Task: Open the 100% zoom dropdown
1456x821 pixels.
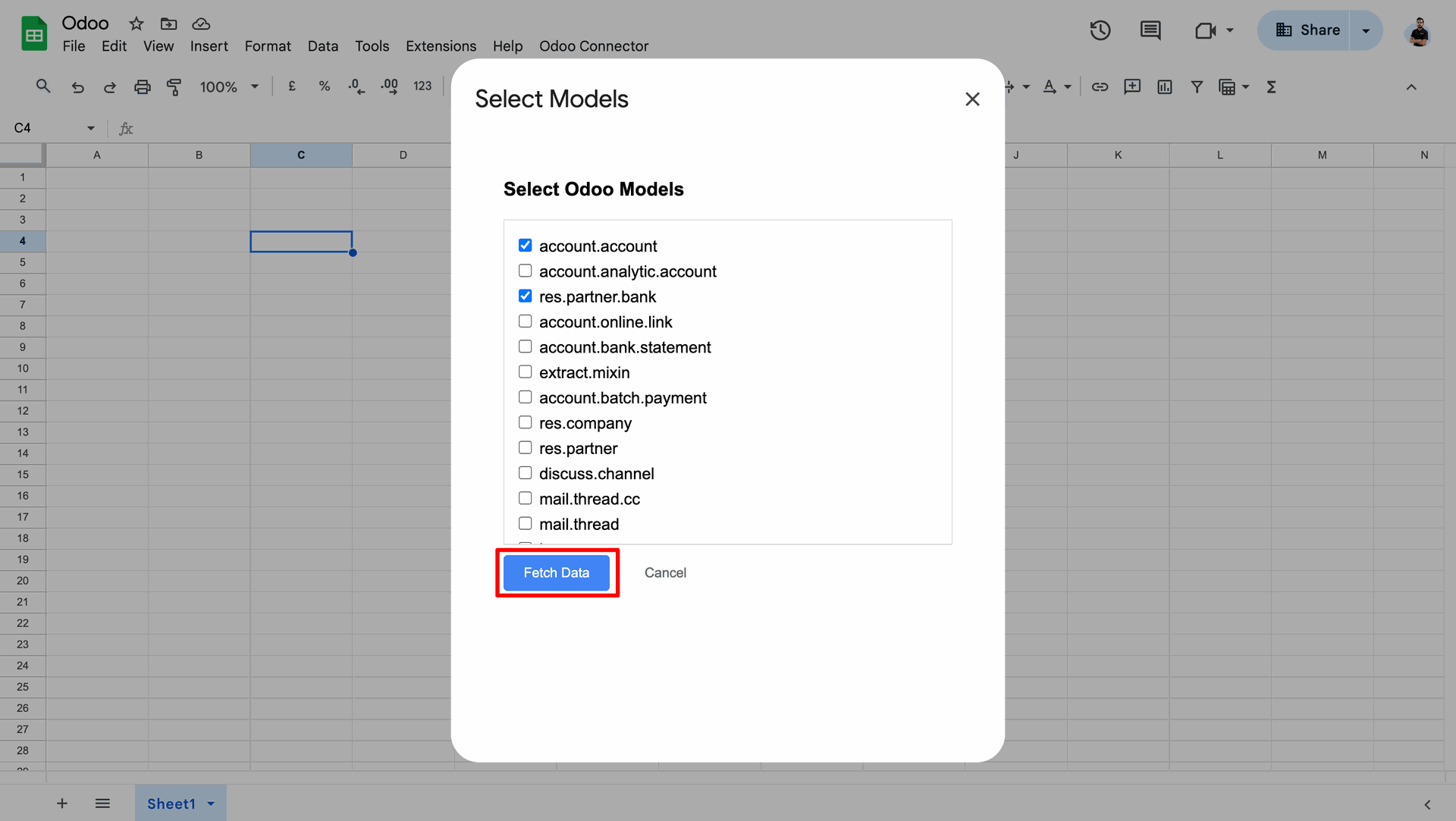Action: [229, 87]
